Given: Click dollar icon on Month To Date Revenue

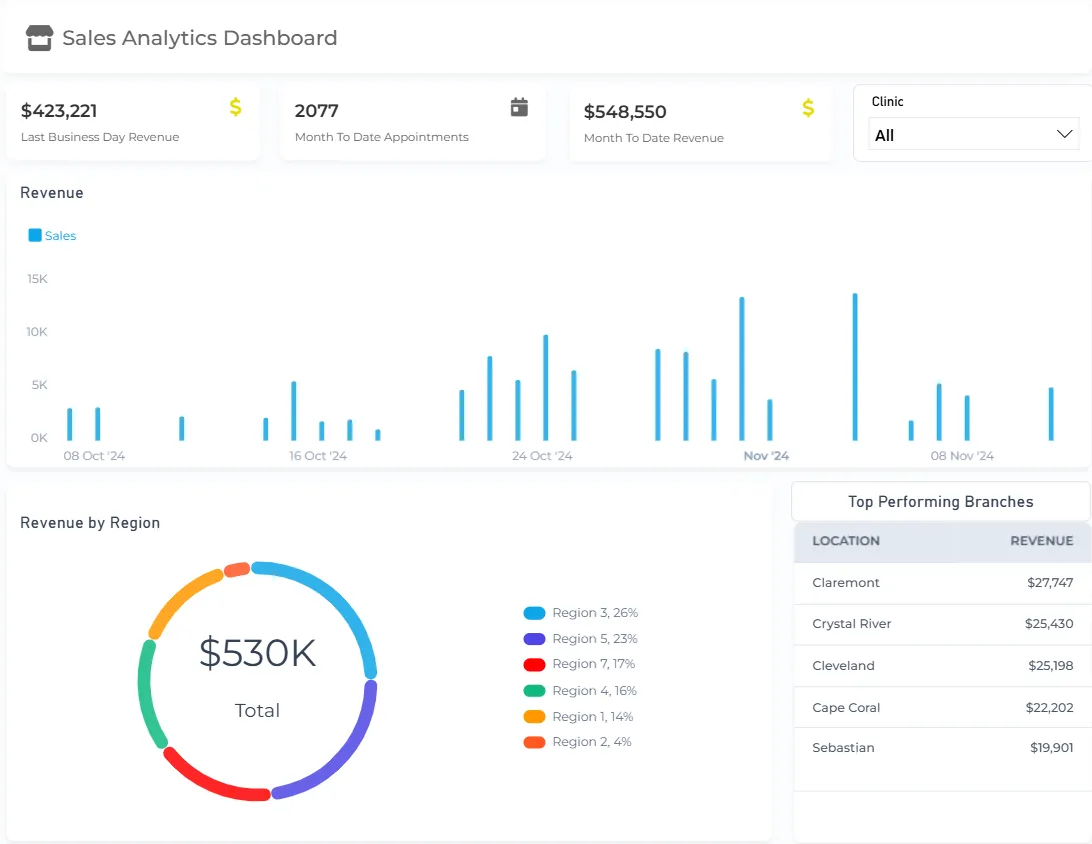Looking at the screenshot, I should click(808, 108).
